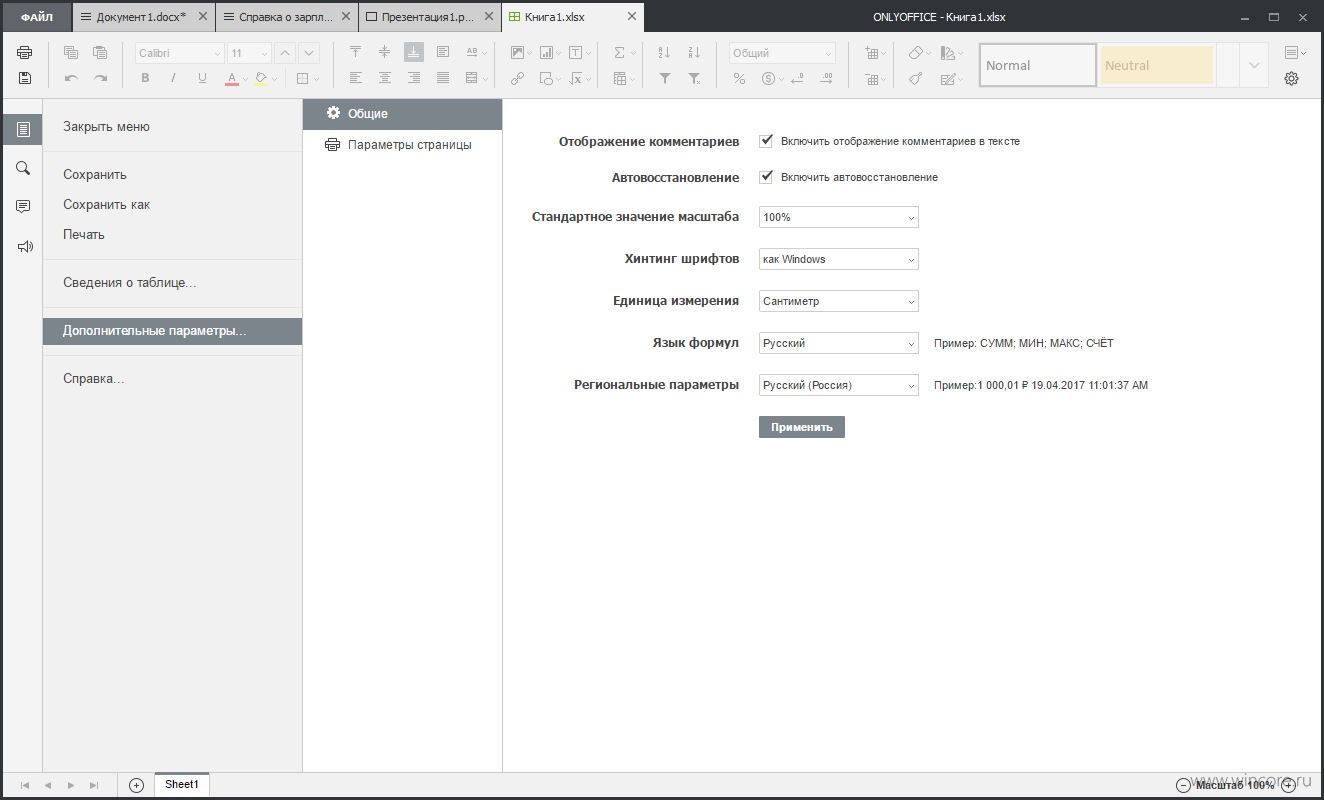The image size is (1324, 800).
Task: Open the search panel in left sidebar
Action: coord(23,168)
